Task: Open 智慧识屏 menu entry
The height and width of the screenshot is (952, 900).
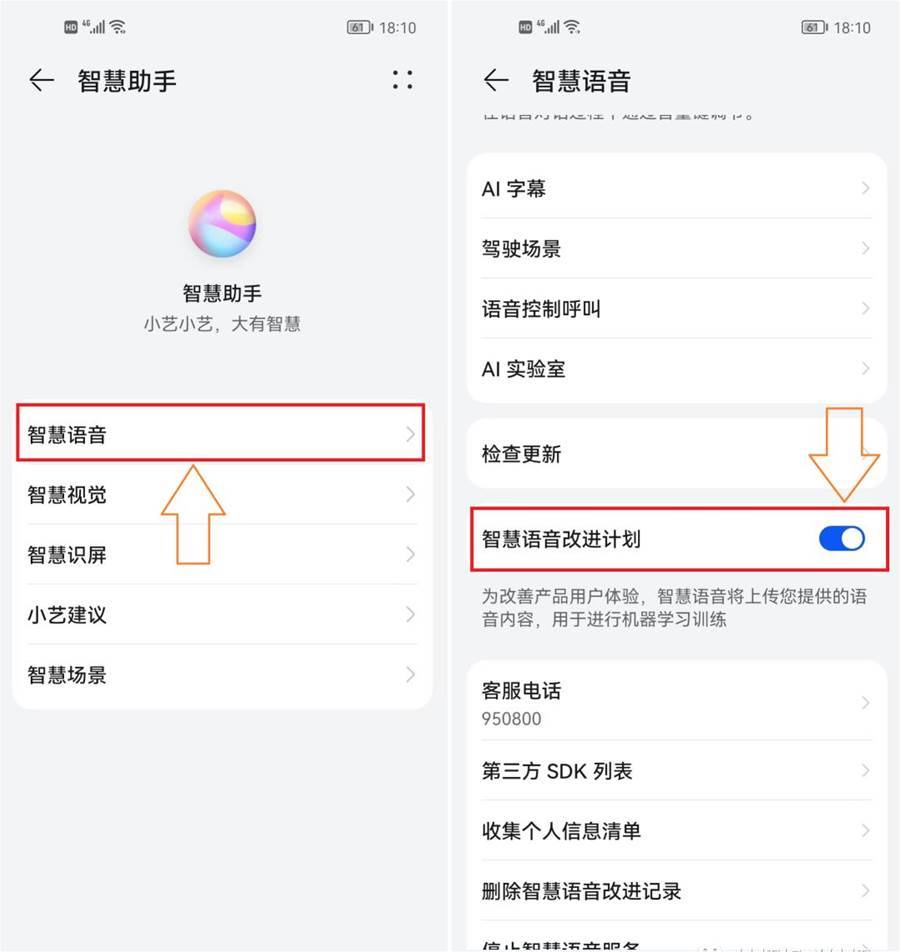Action: pos(222,554)
